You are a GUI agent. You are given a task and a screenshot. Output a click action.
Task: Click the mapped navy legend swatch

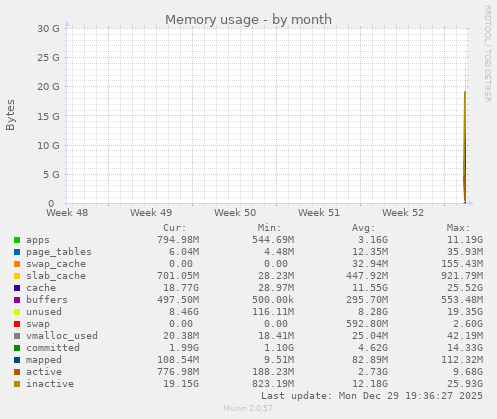coord(17,360)
